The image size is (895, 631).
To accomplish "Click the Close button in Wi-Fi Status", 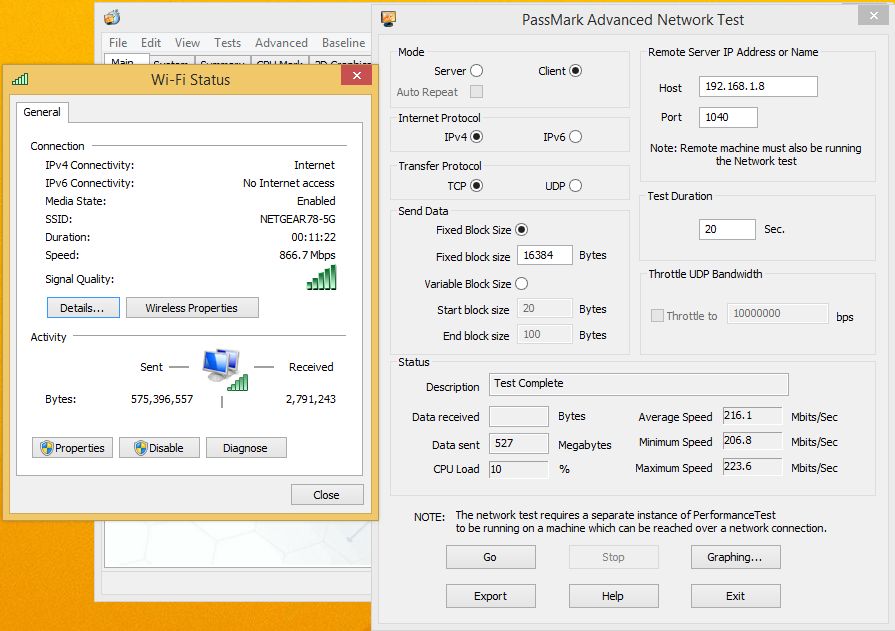I will [327, 495].
